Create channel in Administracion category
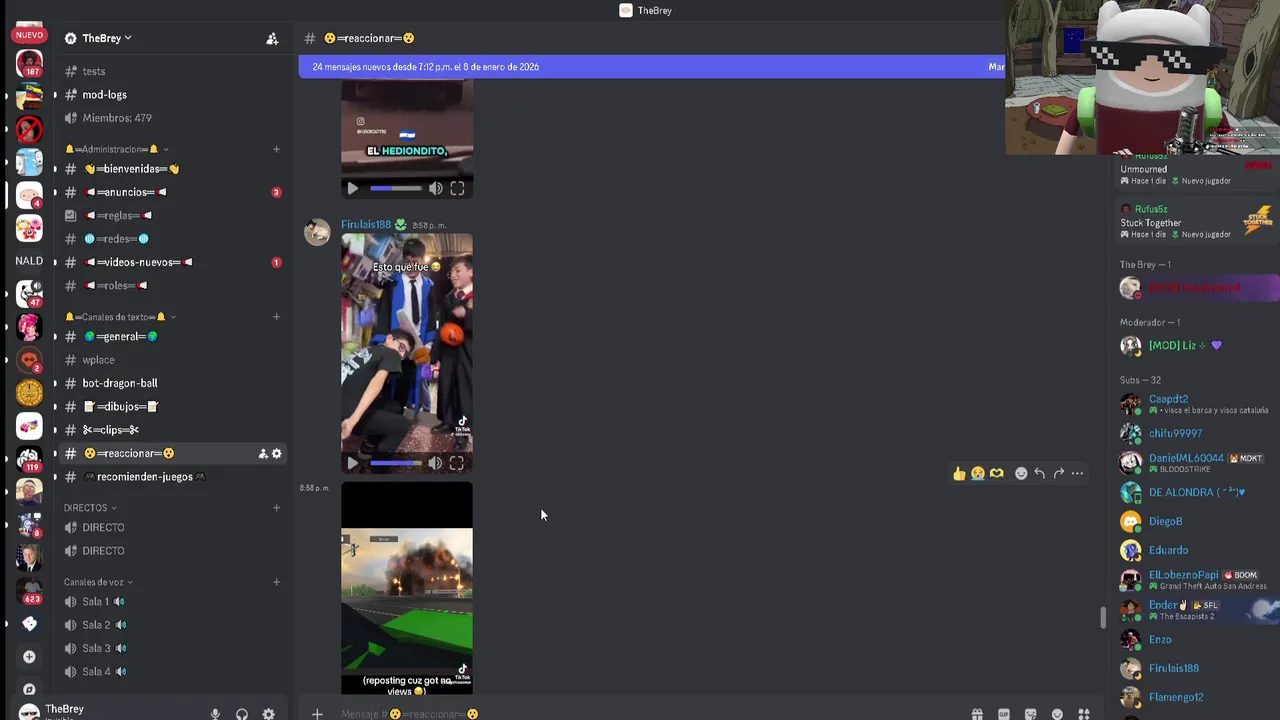 (x=277, y=149)
